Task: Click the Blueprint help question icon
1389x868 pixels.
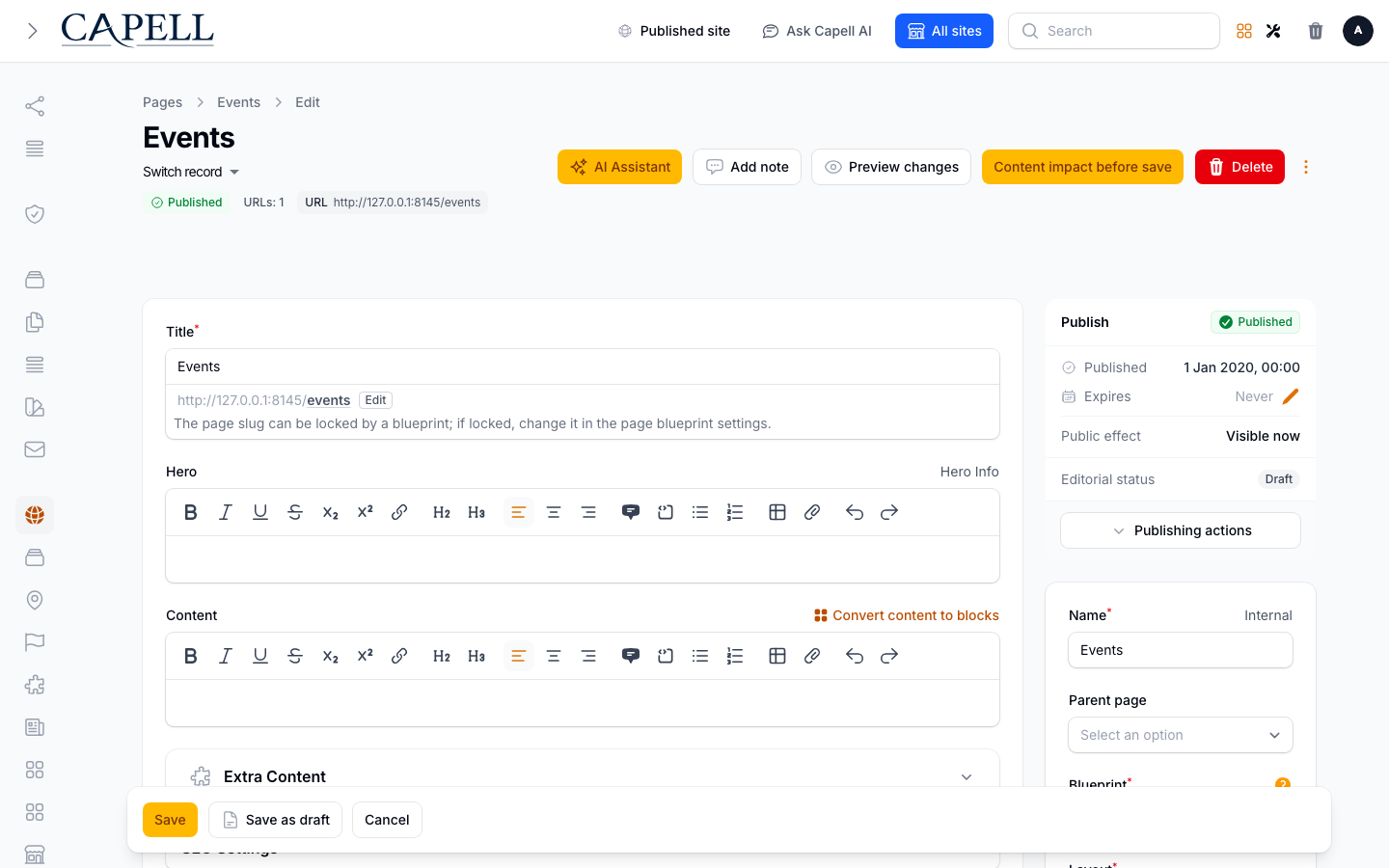Action: tap(1283, 784)
